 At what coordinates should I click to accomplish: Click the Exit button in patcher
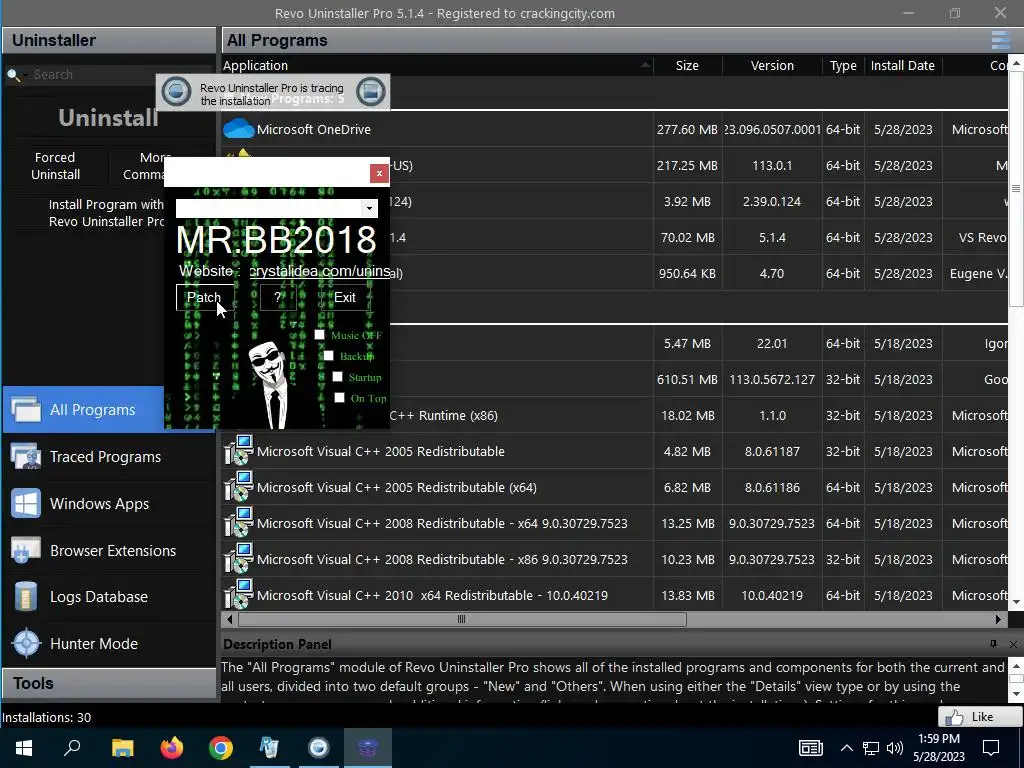[345, 297]
